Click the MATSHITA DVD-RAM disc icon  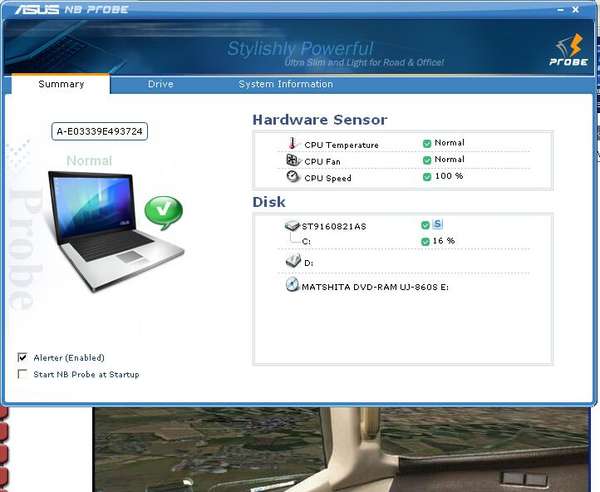[x=292, y=284]
